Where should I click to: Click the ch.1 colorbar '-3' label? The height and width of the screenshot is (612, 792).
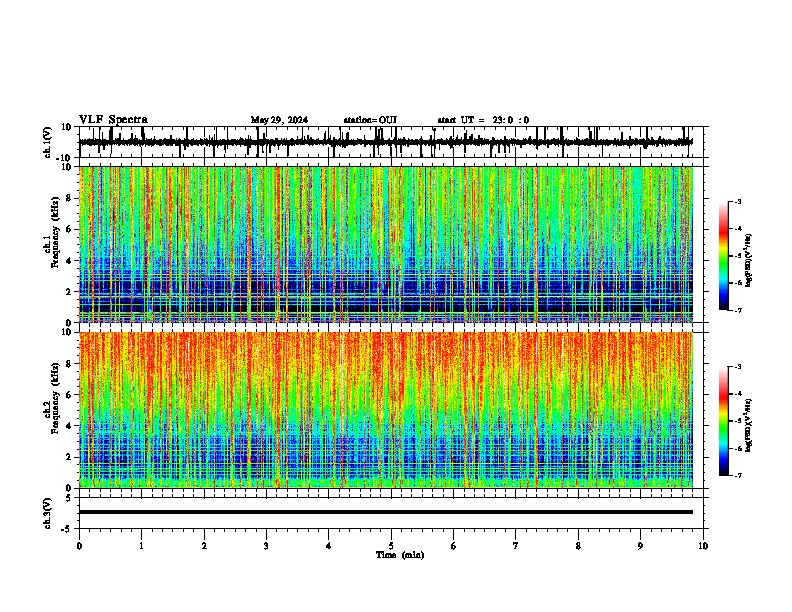737,201
